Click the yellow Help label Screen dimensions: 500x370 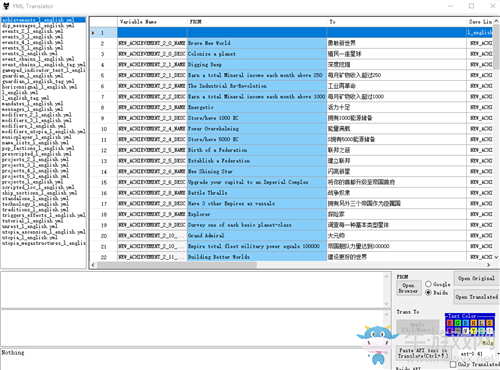488,343
